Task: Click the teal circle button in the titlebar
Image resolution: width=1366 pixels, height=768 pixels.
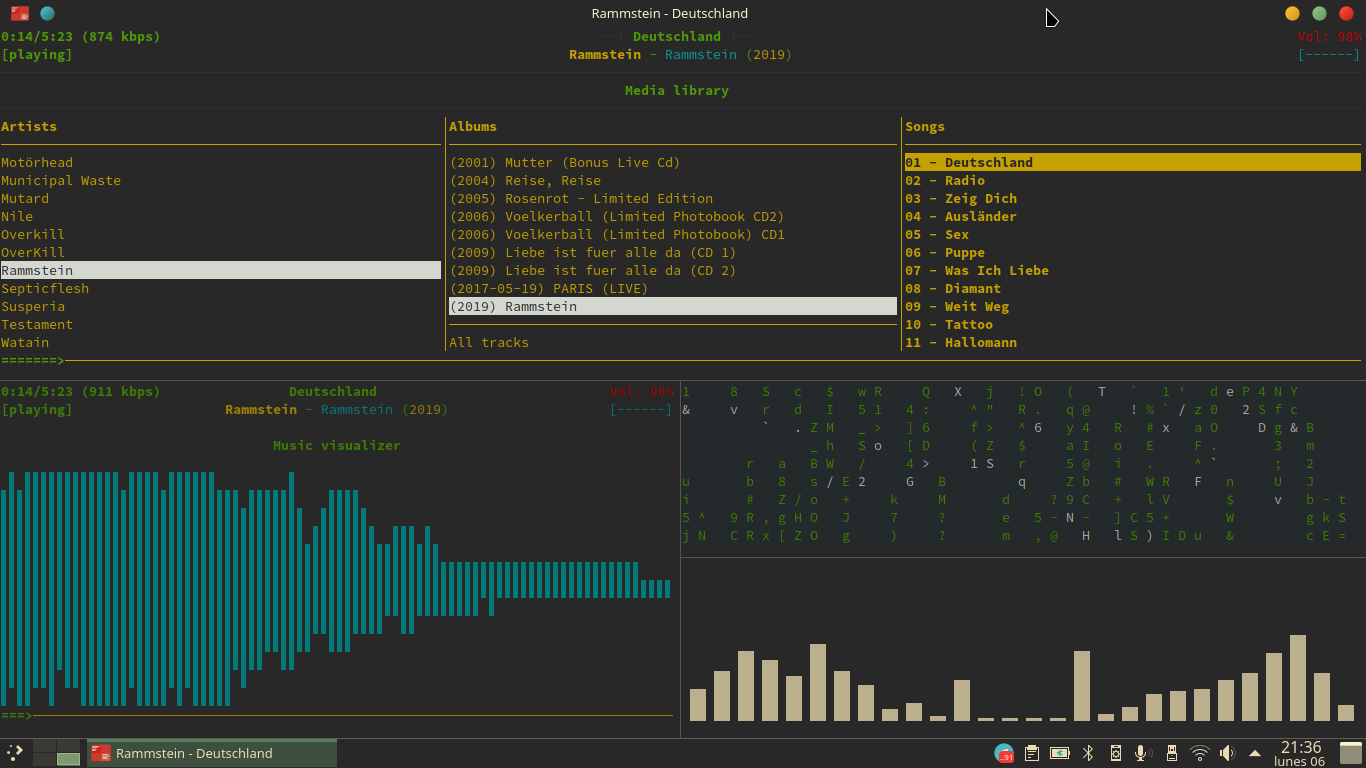Action: [x=47, y=14]
